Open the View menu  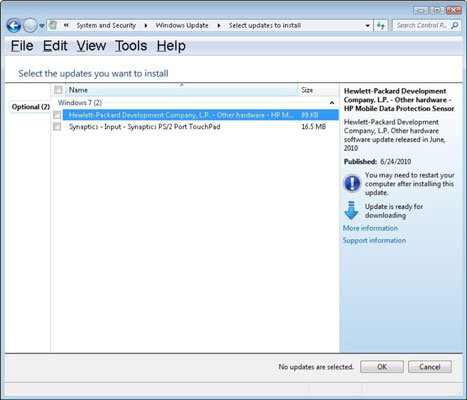pyautogui.click(x=91, y=46)
